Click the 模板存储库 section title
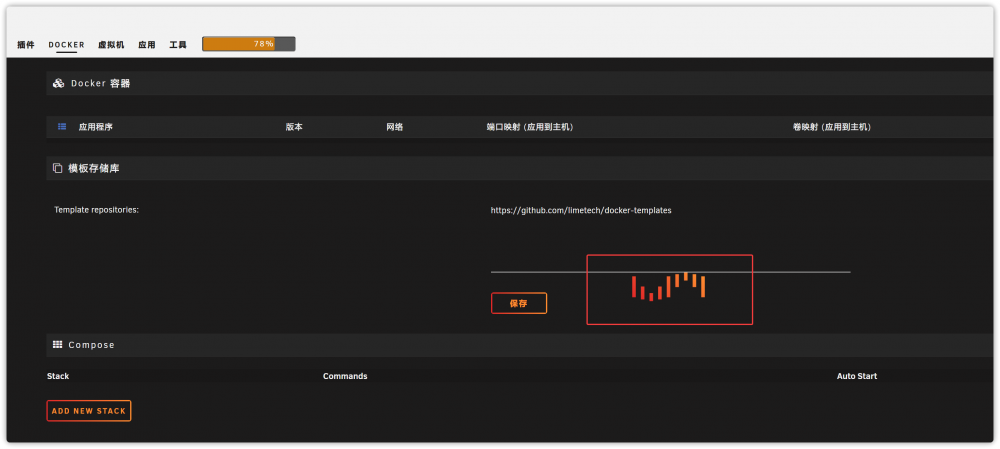Screen dimensions: 1000x449 point(94,168)
